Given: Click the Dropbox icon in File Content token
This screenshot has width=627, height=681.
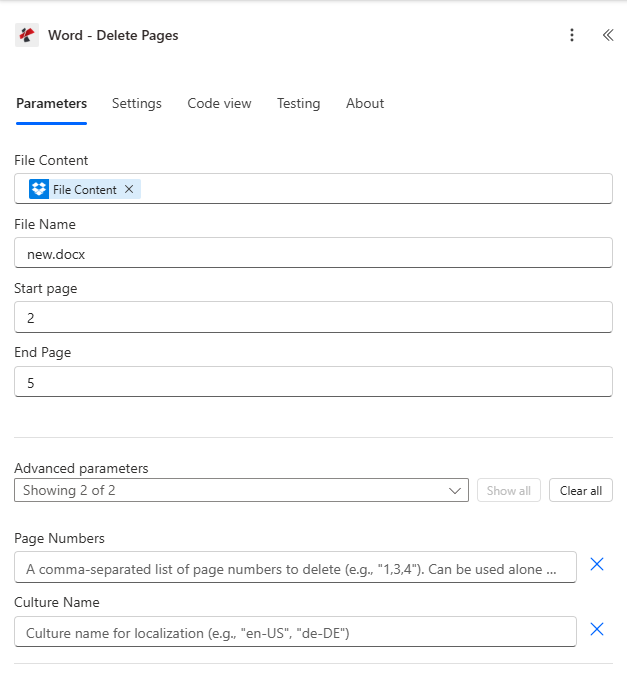Looking at the screenshot, I should click(39, 189).
